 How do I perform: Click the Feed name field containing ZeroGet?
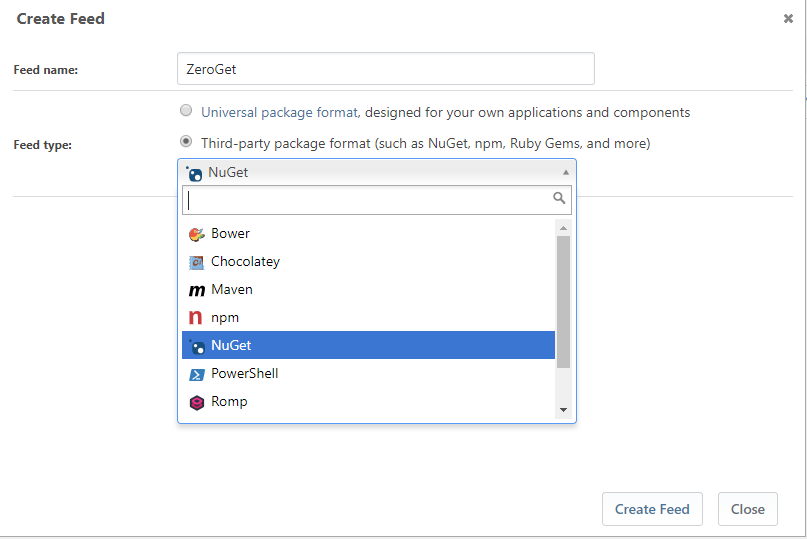point(386,68)
